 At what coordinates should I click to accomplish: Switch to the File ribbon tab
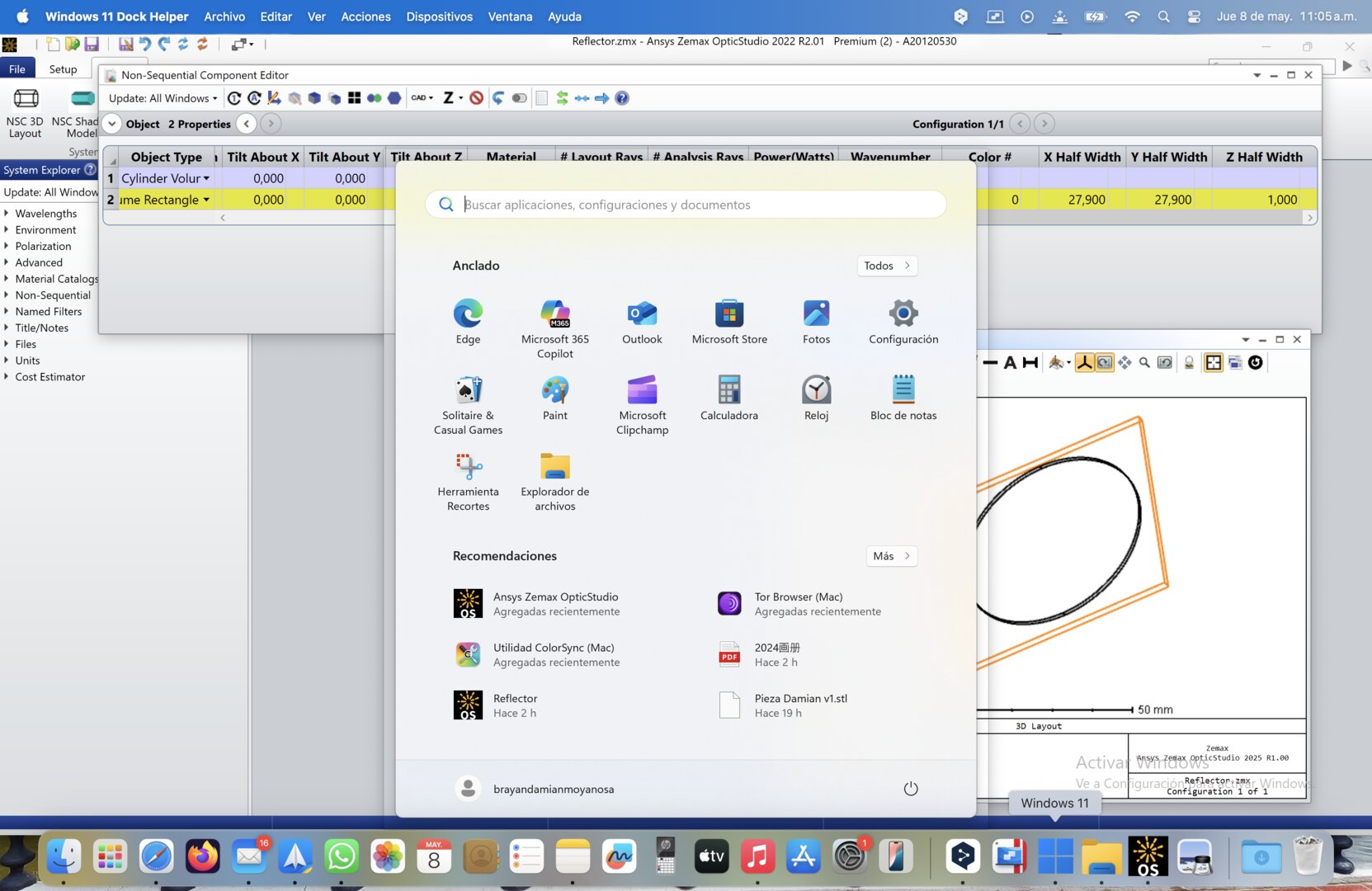[x=17, y=69]
